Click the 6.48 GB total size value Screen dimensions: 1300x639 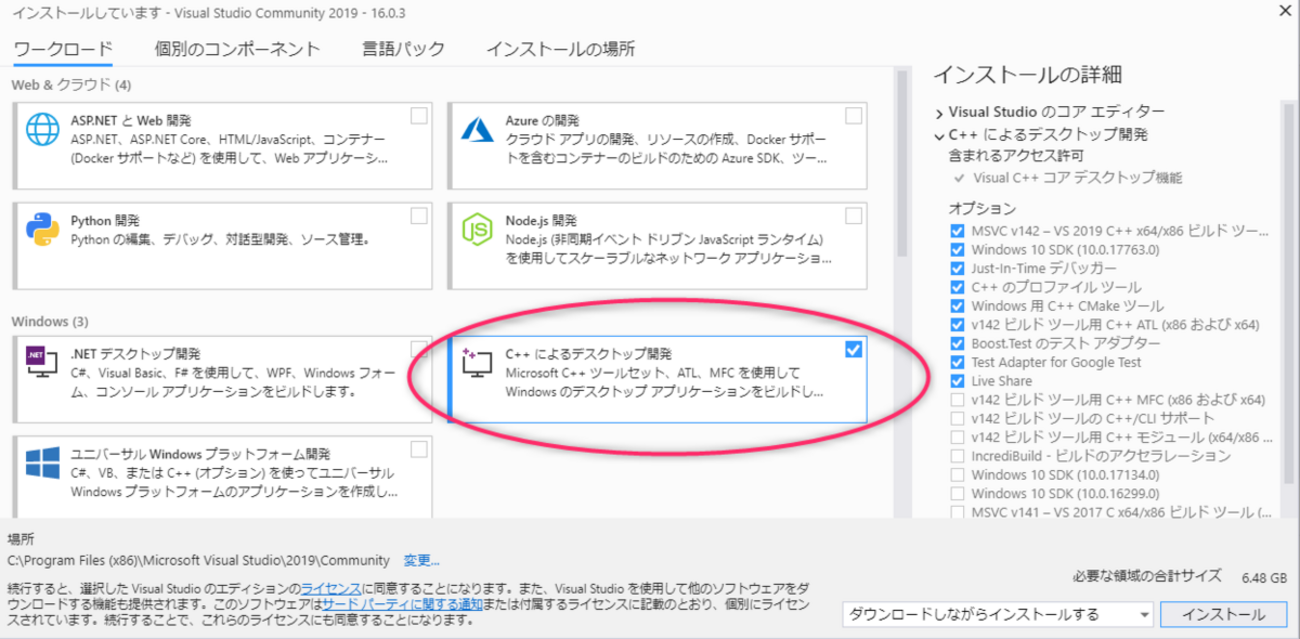click(x=1265, y=577)
